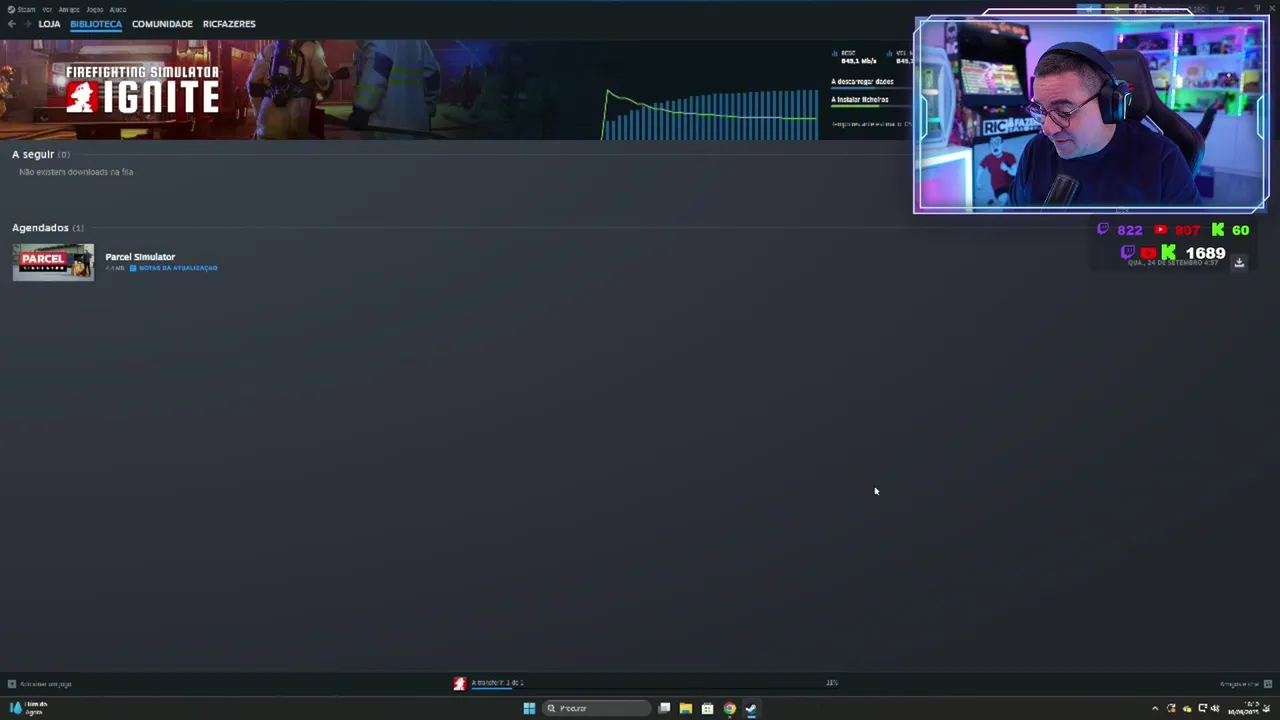Open the Parcel Simulator thumbnail
Viewport: 1280px width, 720px height.
point(53,262)
